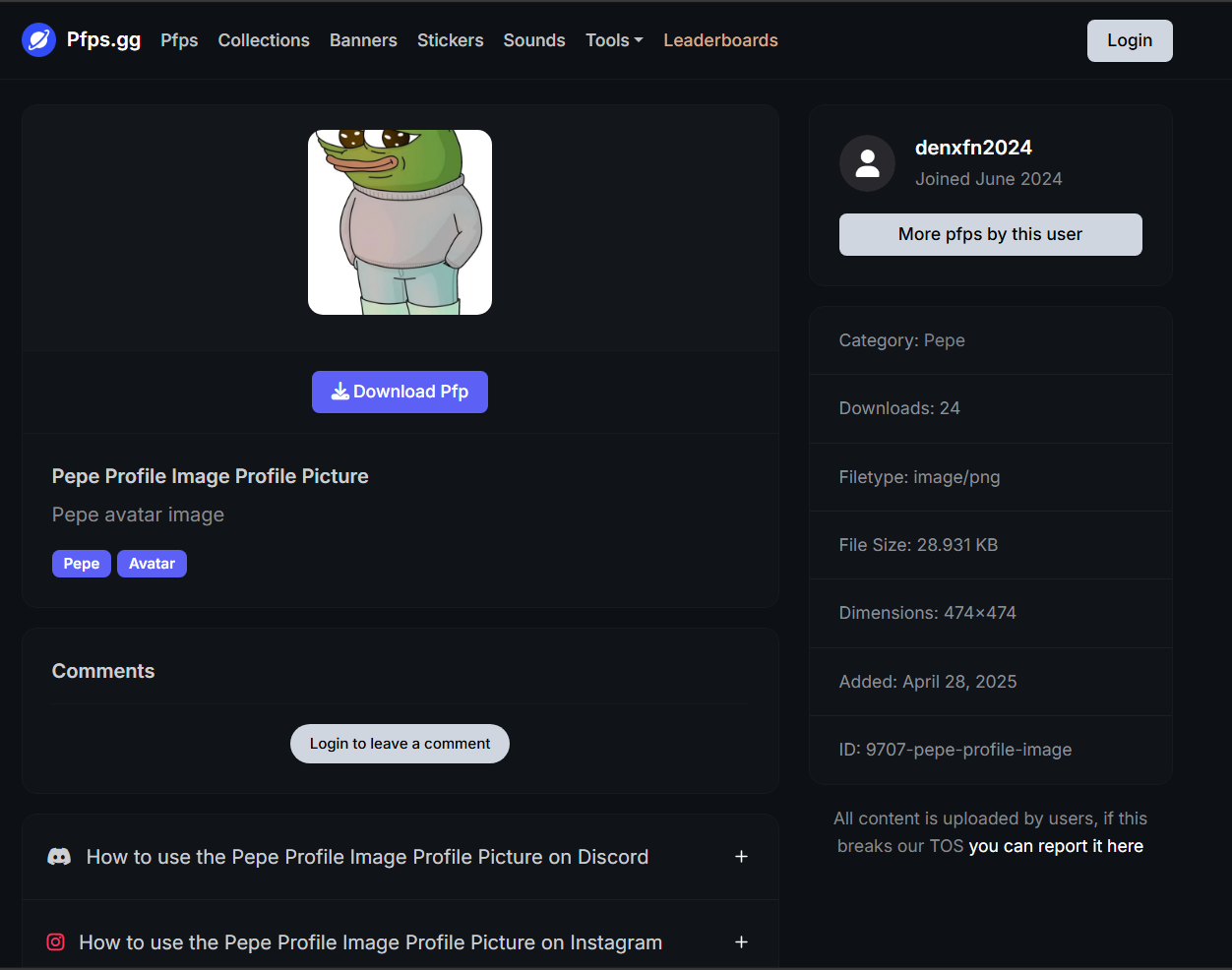Go to Collections in the navbar

264,40
